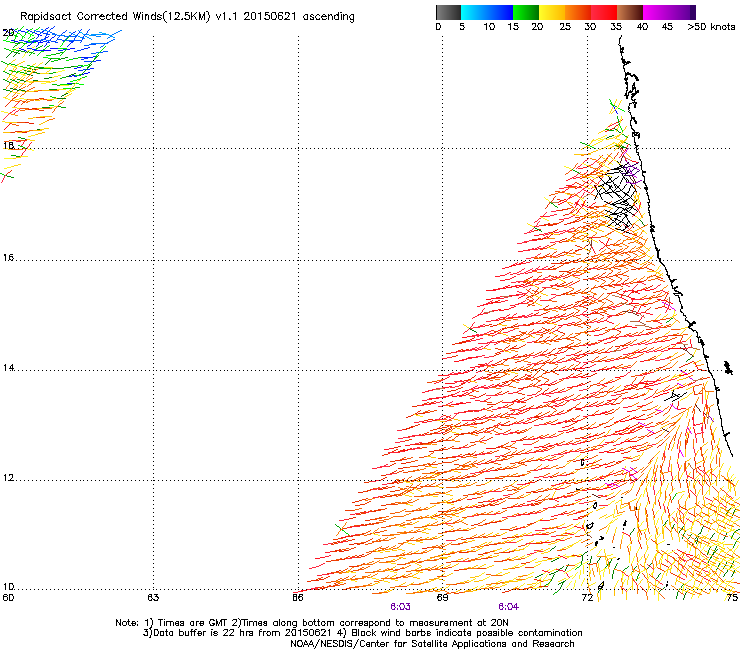Click the purple '6:04' time stamp
The image size is (740, 650).
pos(508,607)
